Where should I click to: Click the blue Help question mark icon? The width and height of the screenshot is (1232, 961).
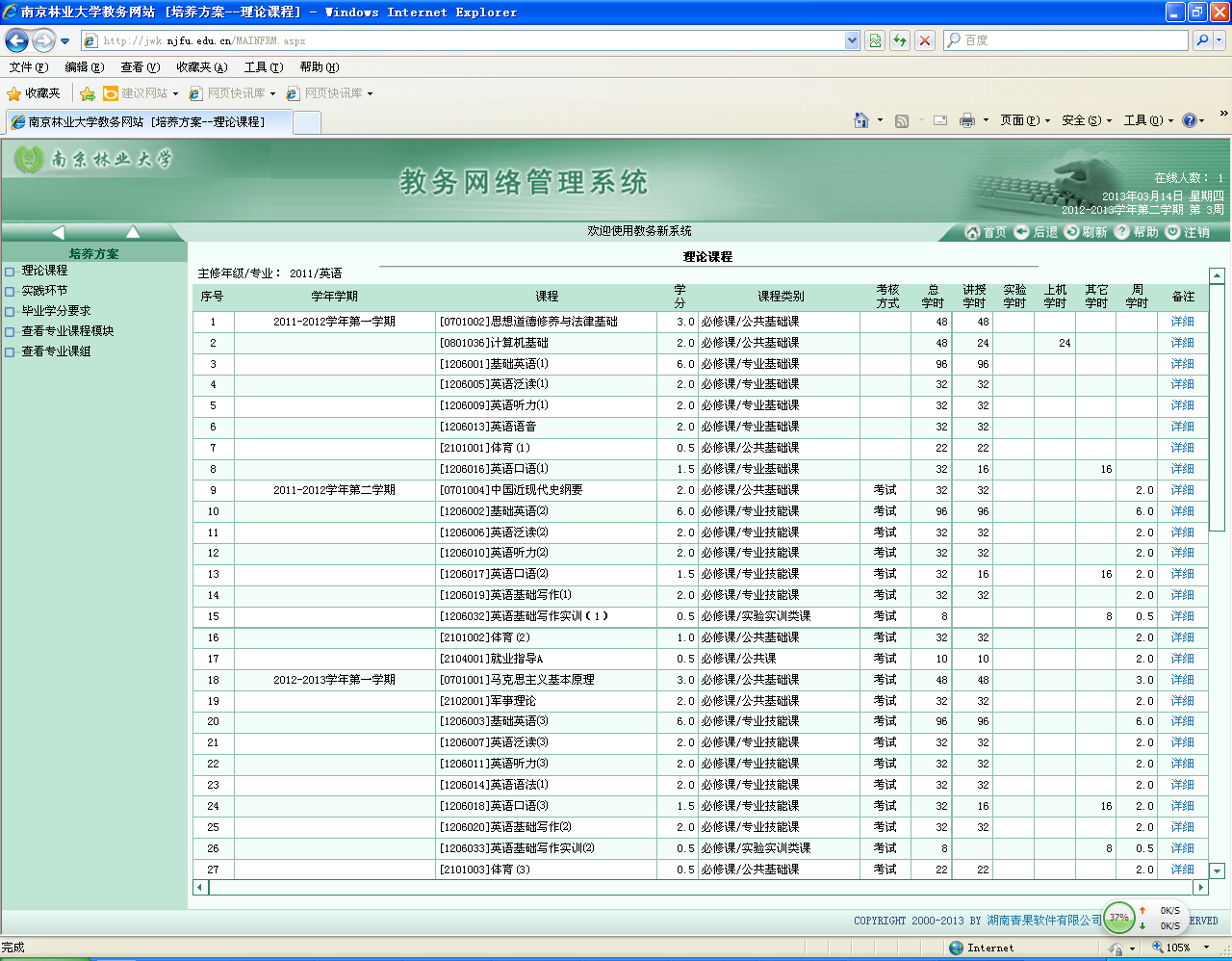pyautogui.click(x=1190, y=120)
